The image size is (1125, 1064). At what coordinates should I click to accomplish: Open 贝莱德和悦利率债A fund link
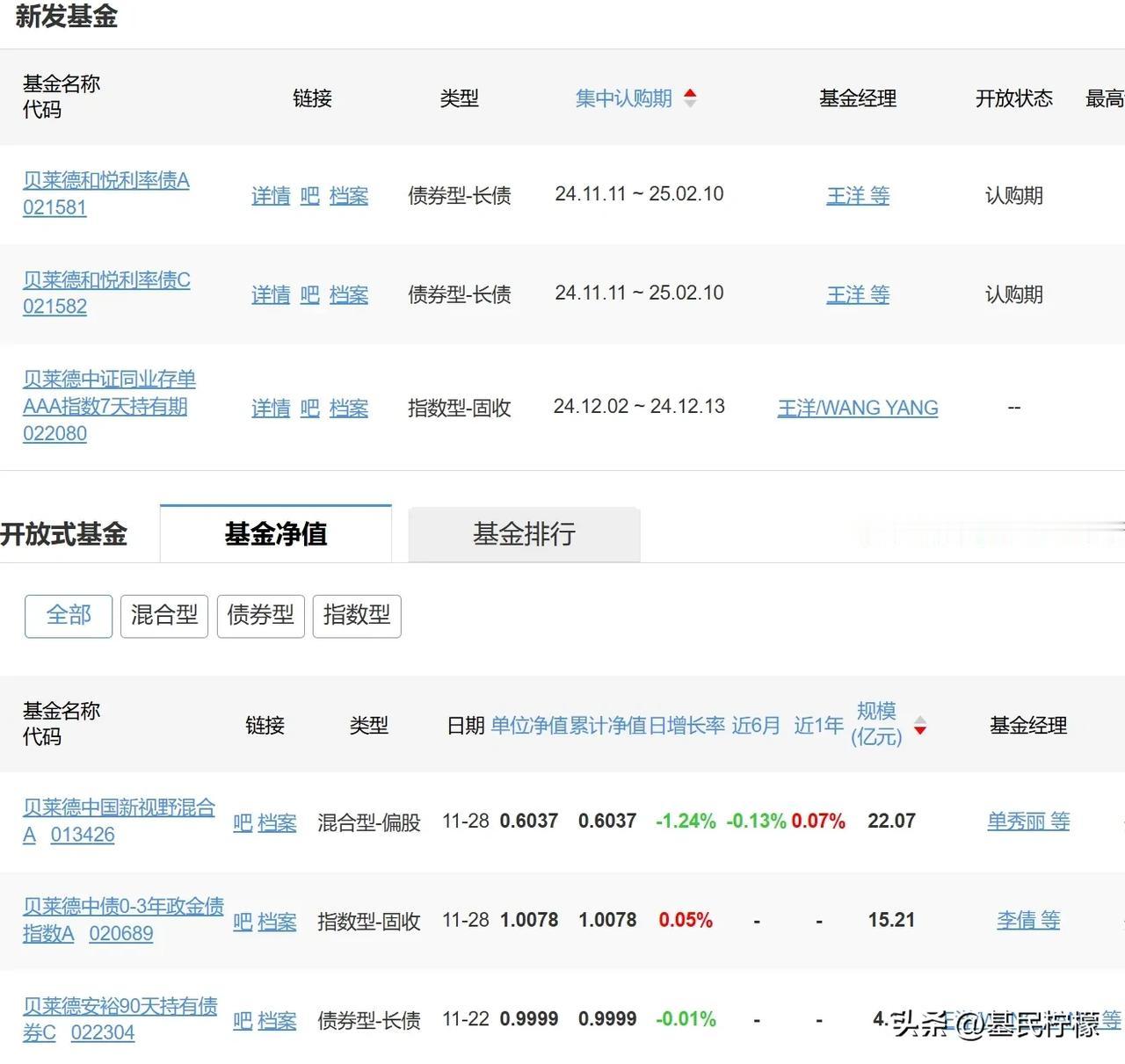[x=106, y=180]
